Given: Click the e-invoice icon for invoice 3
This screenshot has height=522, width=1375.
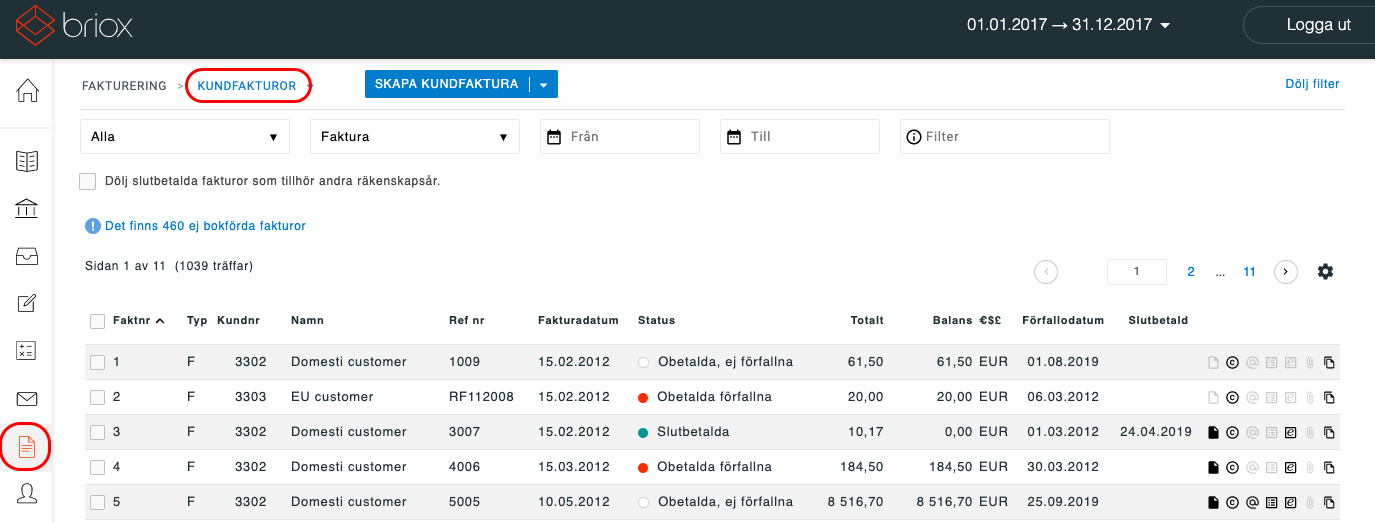Looking at the screenshot, I should pos(1291,432).
